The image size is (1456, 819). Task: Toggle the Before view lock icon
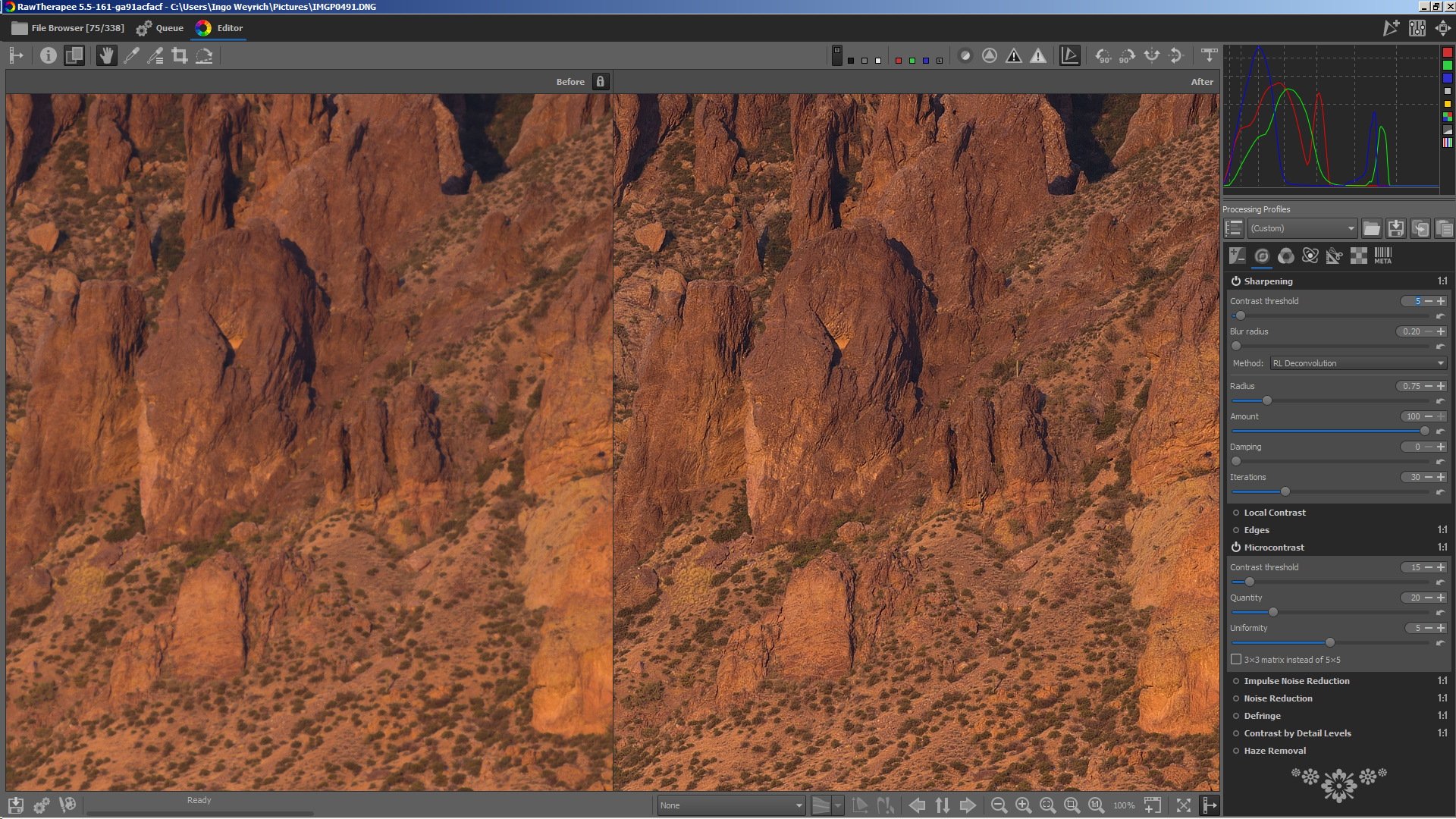(x=600, y=81)
